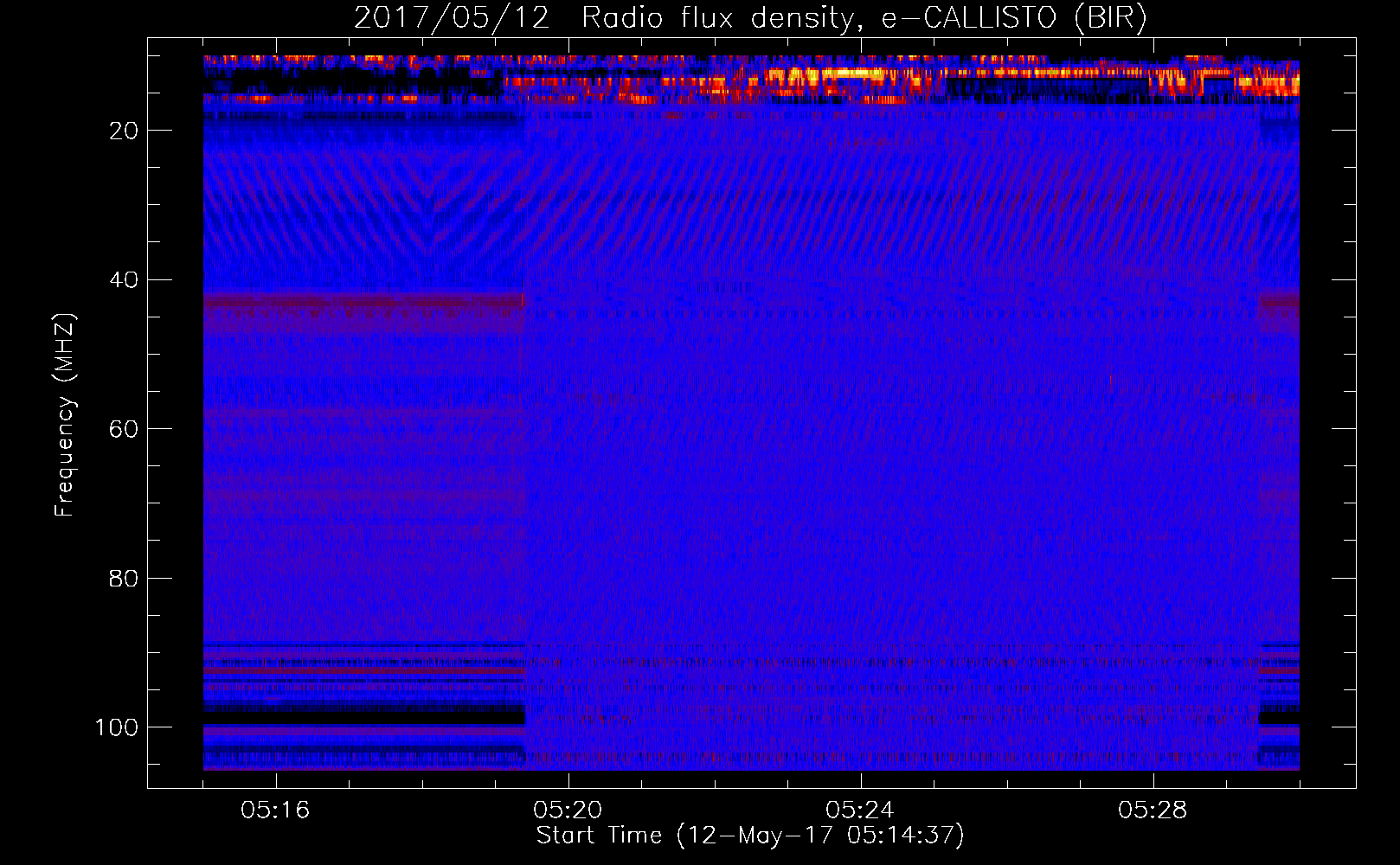Click the "Start Time (12-May-17 05:14:37)" x-axis label
The height and width of the screenshot is (865, 1400).
(x=750, y=836)
